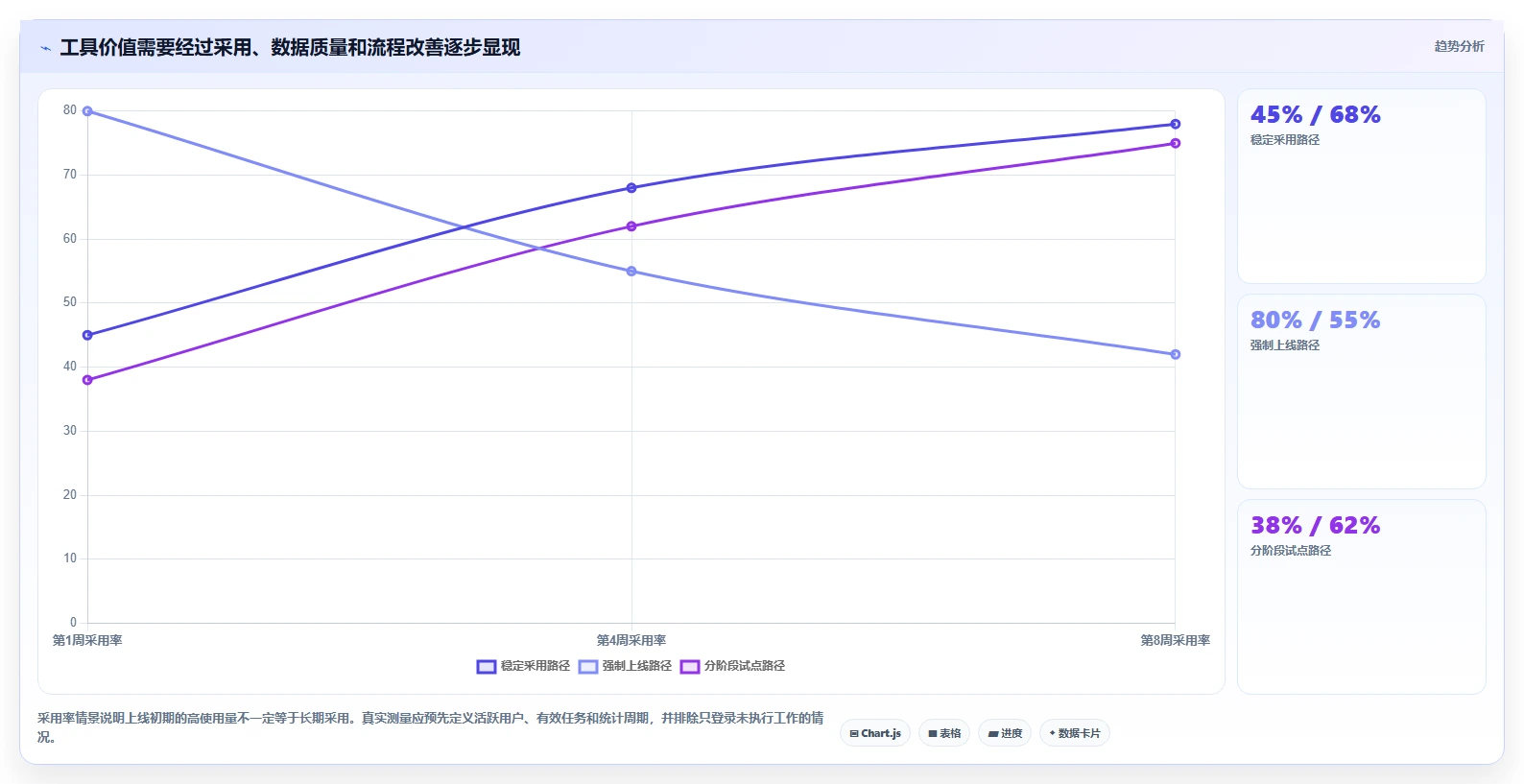Click 强制上线路径 data point at 第1周 (80)

87,111
